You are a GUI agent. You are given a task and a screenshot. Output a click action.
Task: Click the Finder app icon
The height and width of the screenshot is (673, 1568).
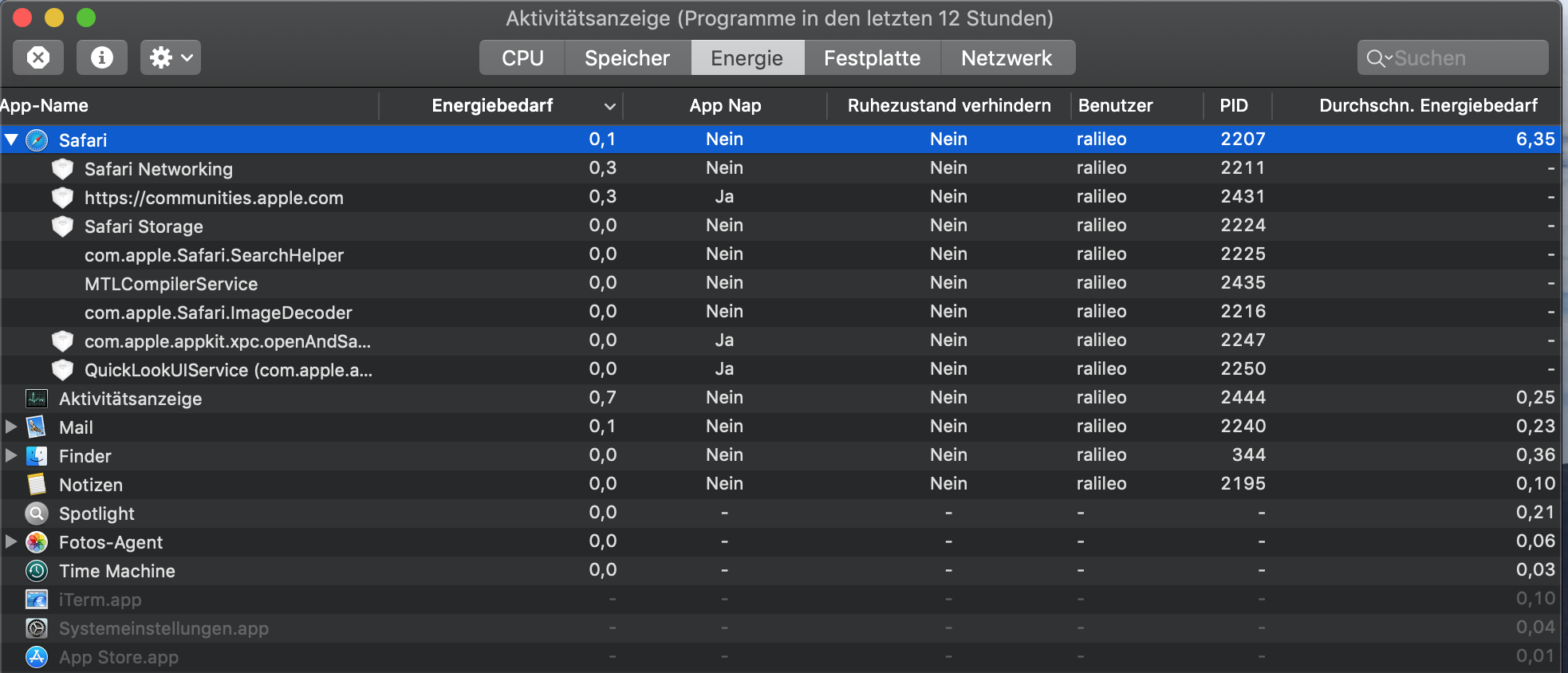[x=37, y=456]
